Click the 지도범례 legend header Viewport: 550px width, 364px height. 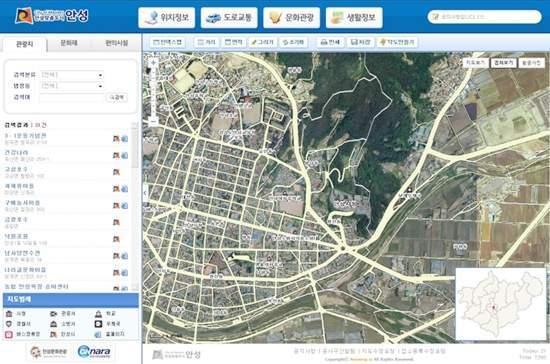[71, 300]
